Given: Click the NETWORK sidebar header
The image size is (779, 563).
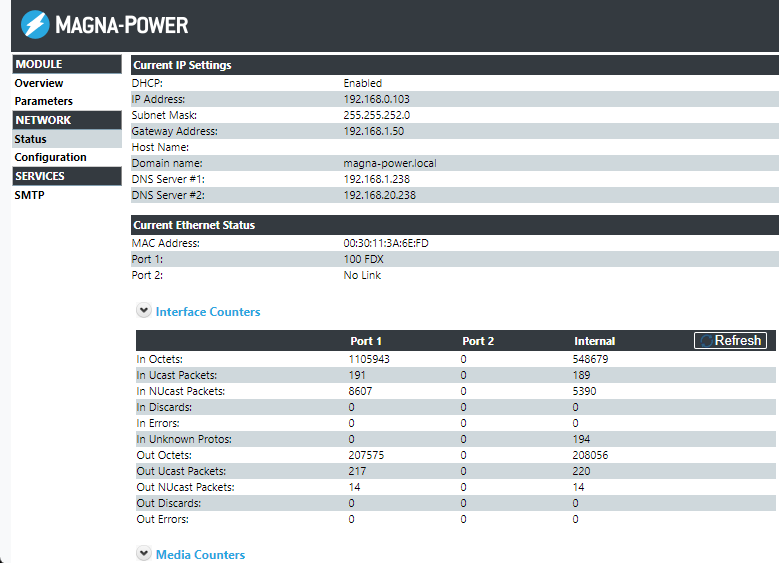Looking at the screenshot, I should tap(67, 120).
